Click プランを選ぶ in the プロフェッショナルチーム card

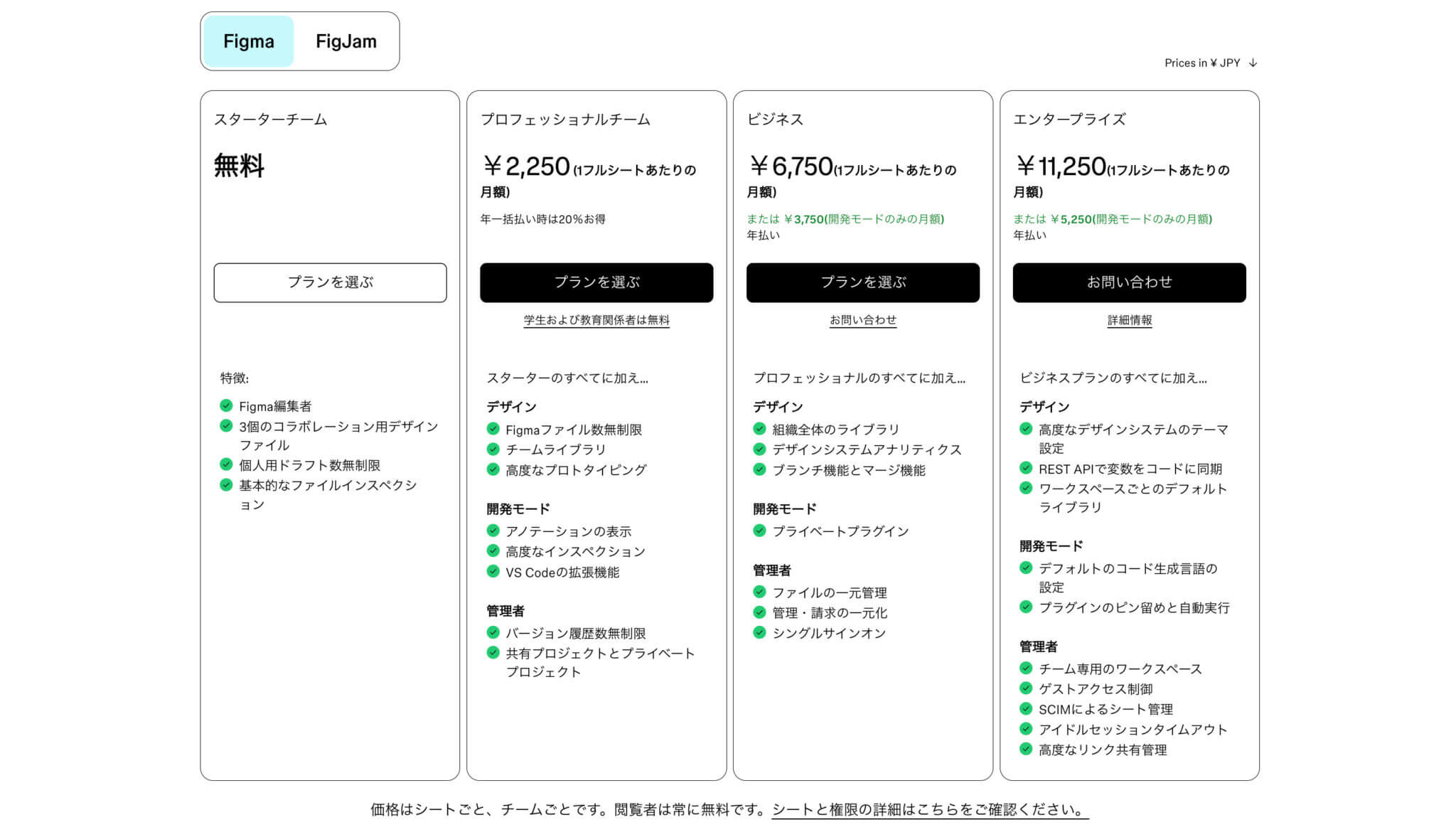point(596,282)
